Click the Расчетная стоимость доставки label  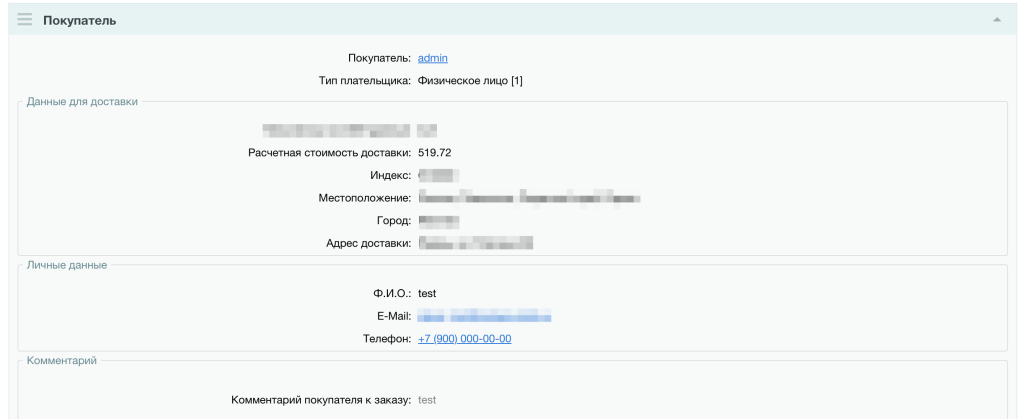(x=329, y=152)
